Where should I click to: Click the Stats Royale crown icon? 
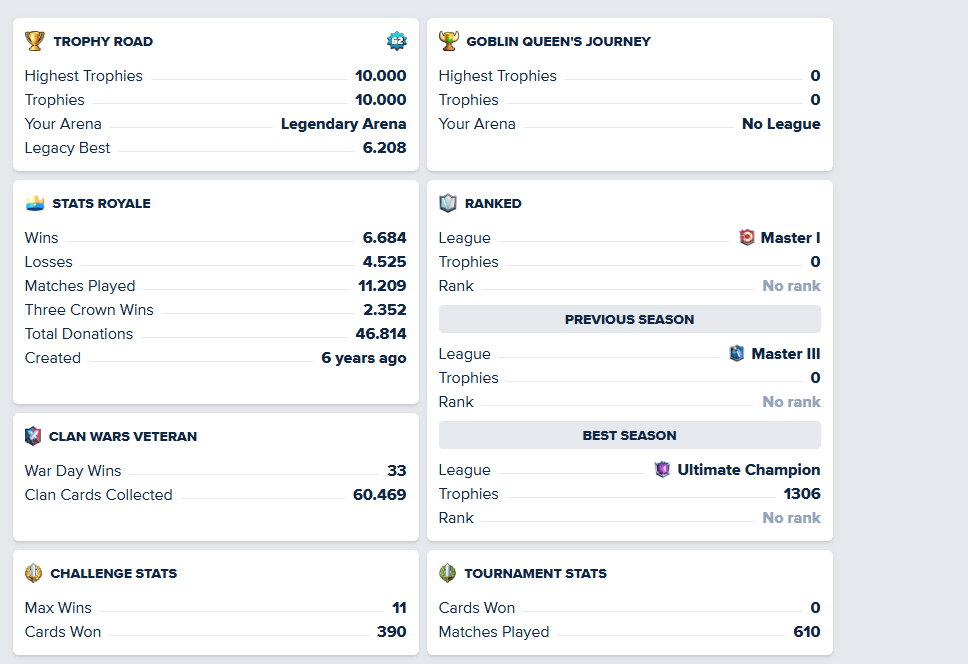[x=35, y=203]
